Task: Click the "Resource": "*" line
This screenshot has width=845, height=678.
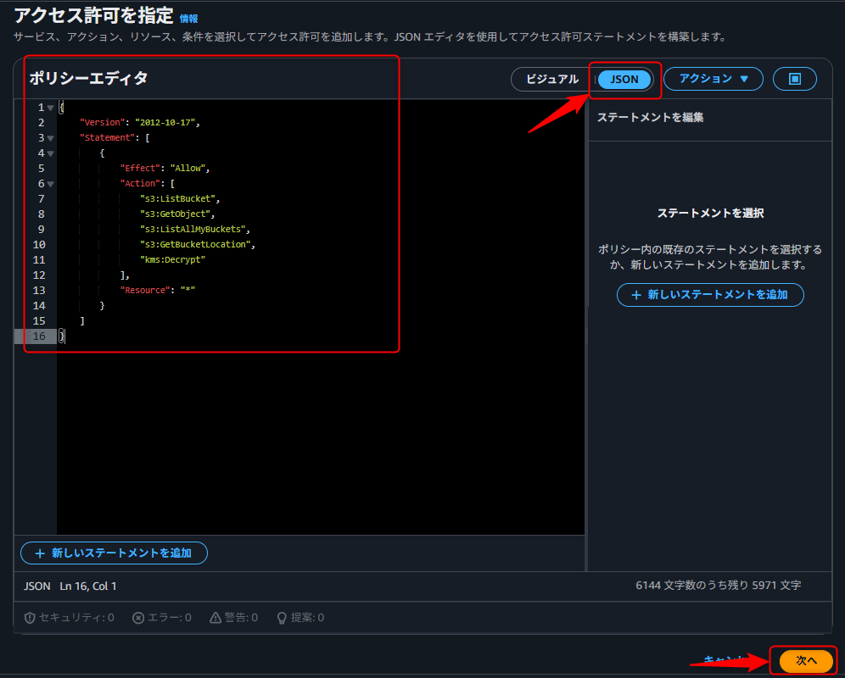Action: [157, 290]
